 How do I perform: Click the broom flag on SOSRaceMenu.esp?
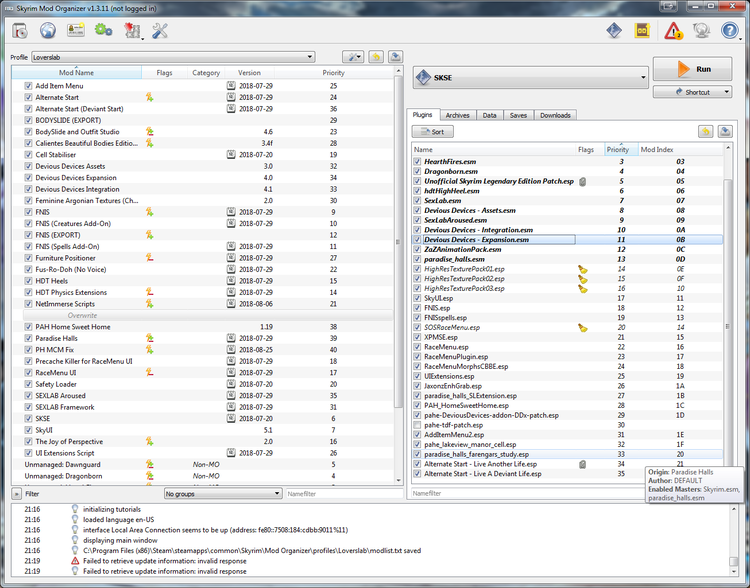tap(583, 328)
